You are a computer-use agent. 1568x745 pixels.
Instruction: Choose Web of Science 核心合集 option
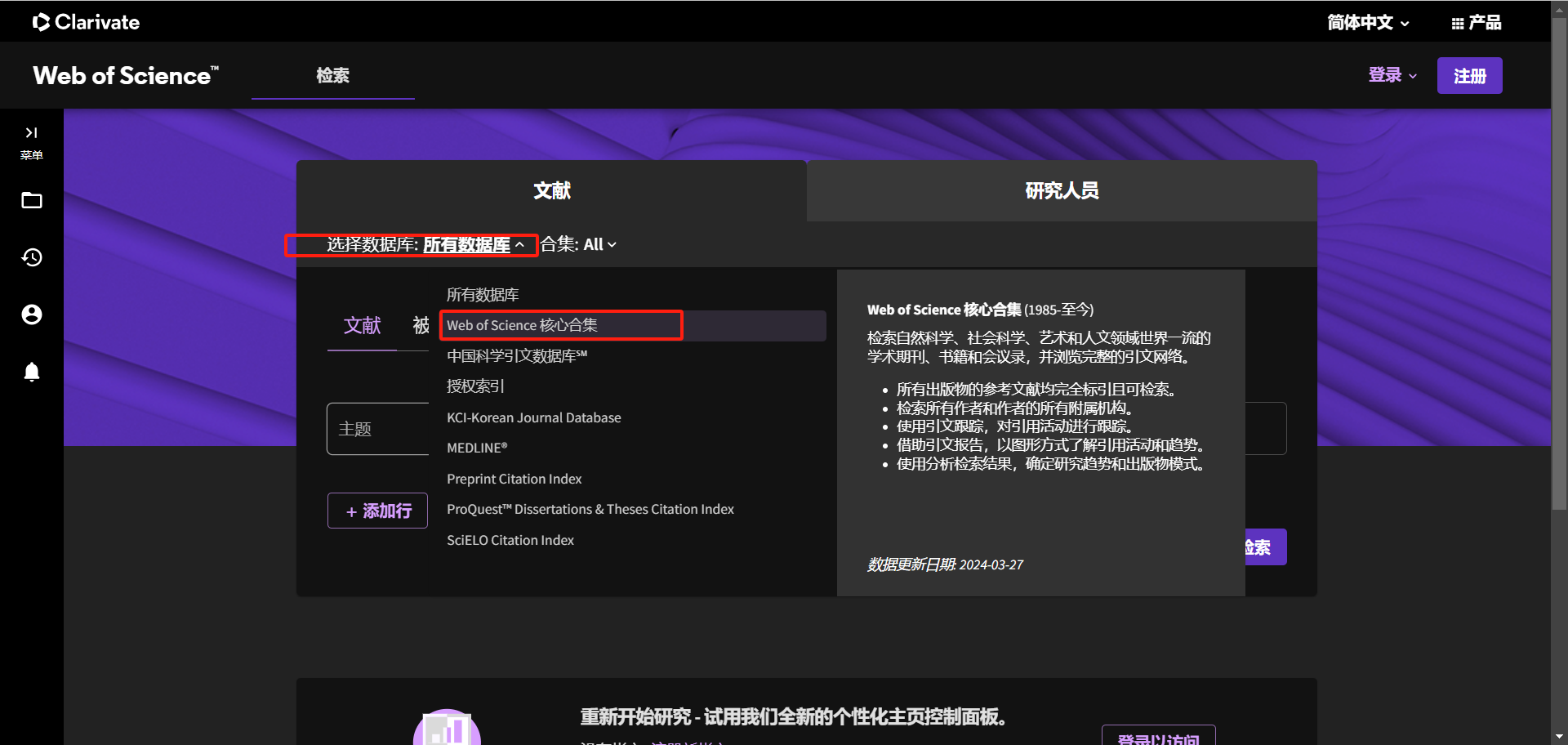(633, 325)
